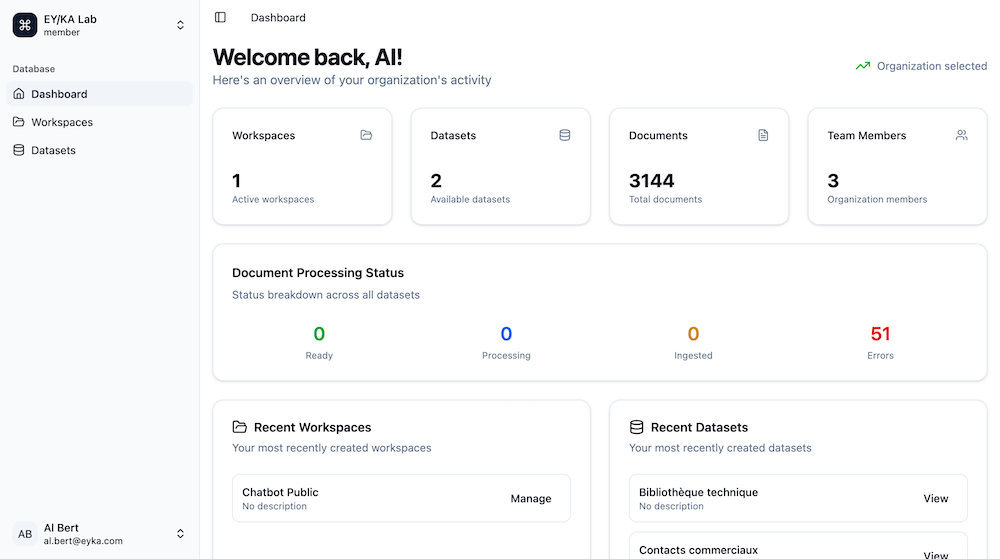The height and width of the screenshot is (559, 1000).
Task: Click the database icon beside Recent Datasets
Action: click(636, 427)
